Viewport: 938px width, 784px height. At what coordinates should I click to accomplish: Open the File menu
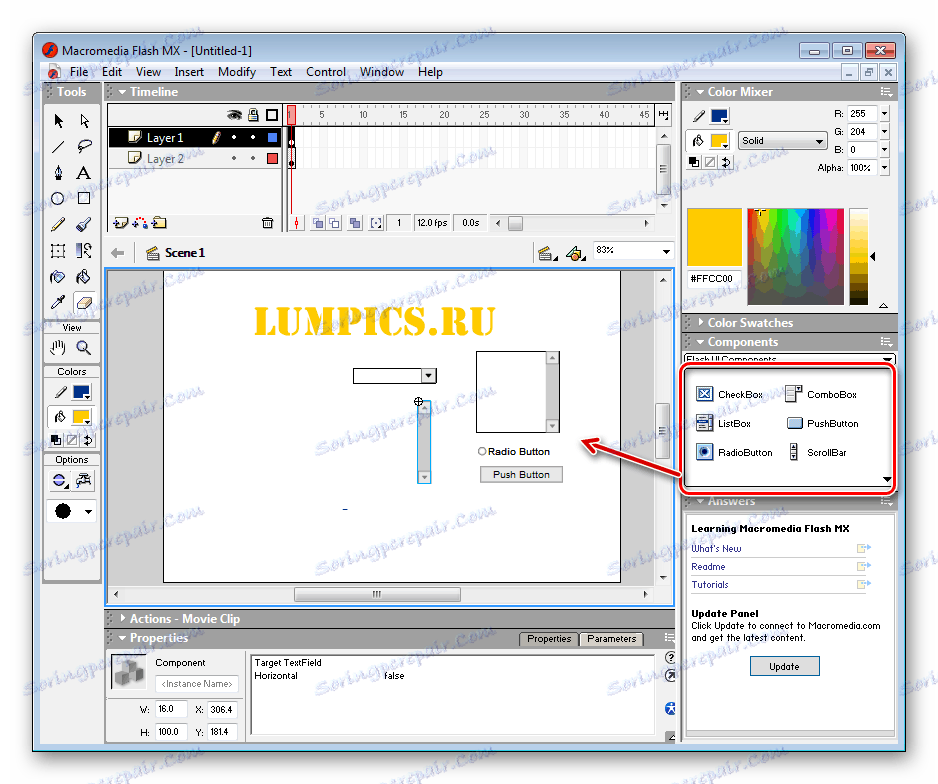tap(78, 72)
